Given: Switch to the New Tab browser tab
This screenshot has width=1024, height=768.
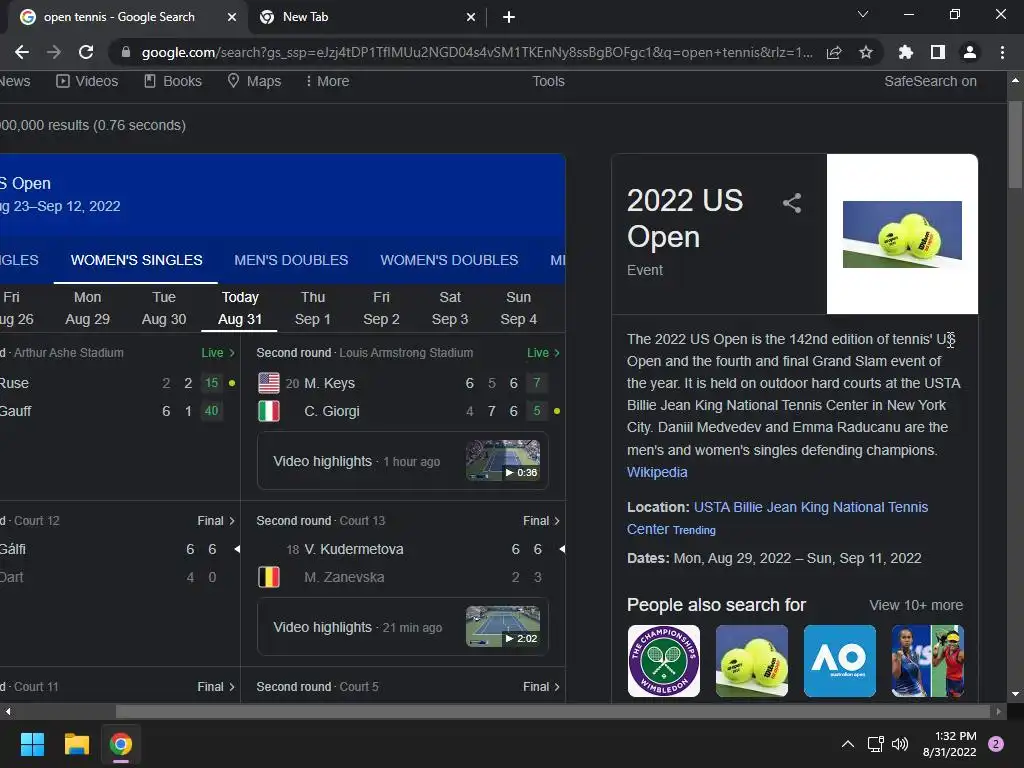Looking at the screenshot, I should (368, 17).
